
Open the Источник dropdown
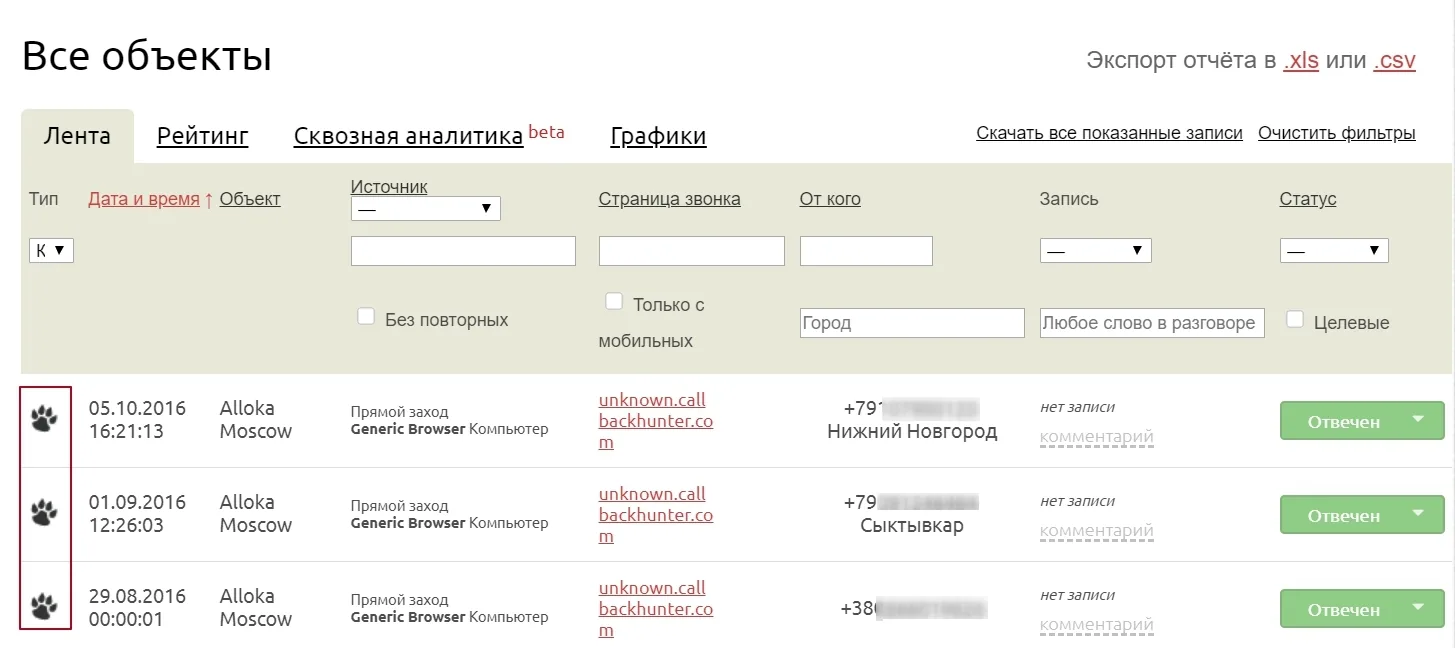(x=425, y=208)
